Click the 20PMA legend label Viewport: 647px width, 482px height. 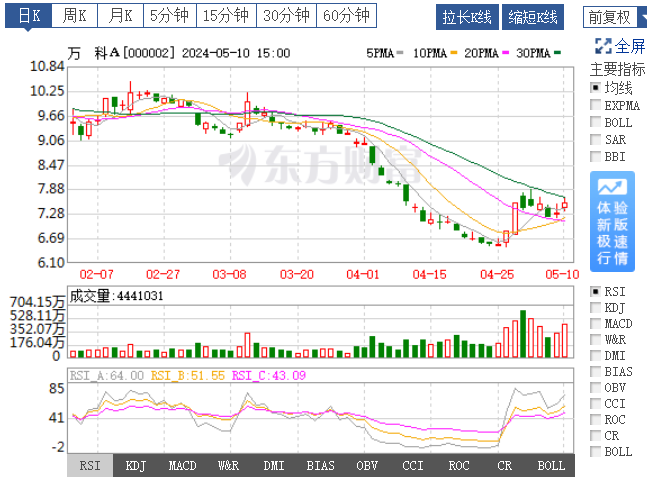481,53
